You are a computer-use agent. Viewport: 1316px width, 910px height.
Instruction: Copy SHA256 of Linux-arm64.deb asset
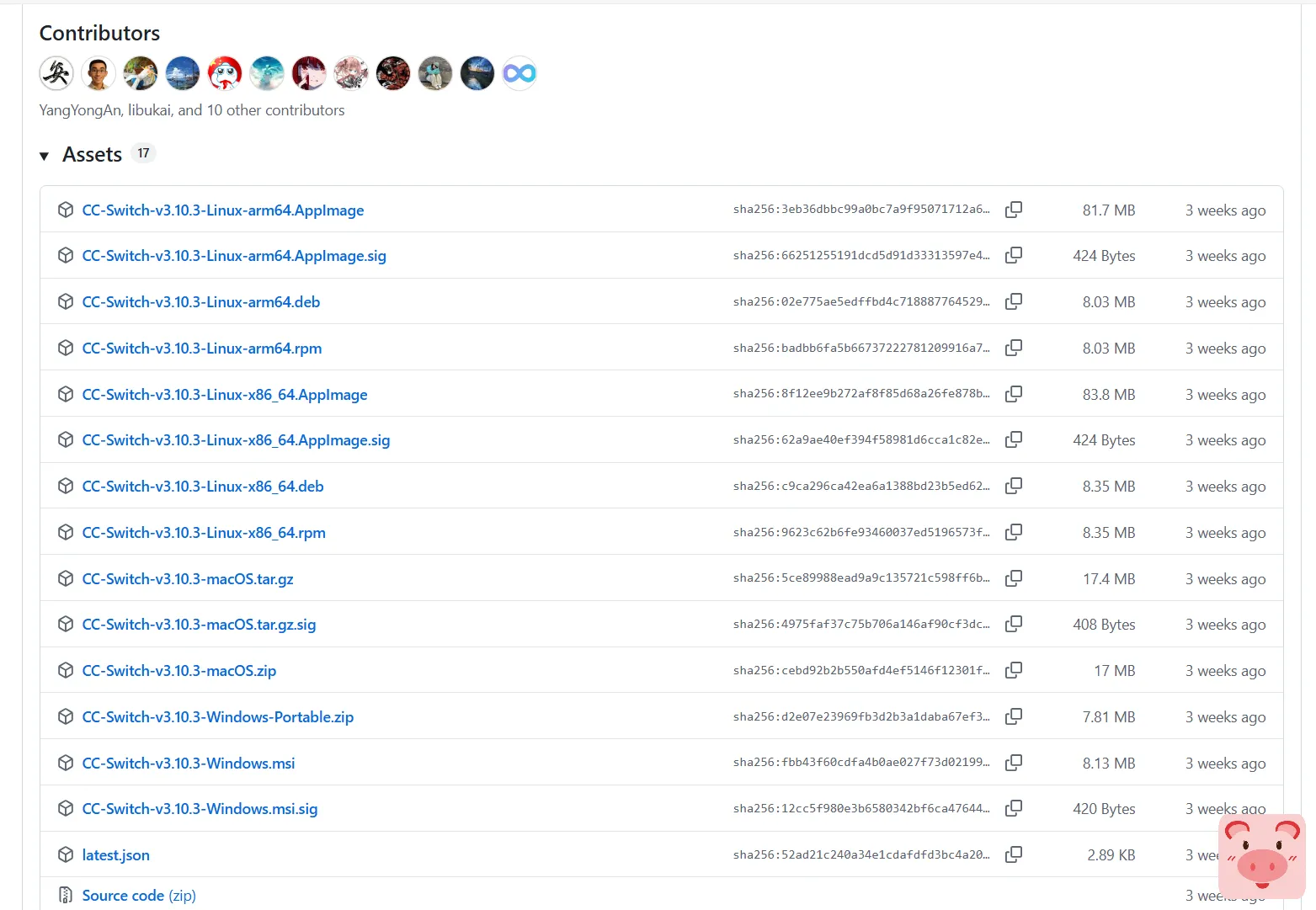[1014, 301]
